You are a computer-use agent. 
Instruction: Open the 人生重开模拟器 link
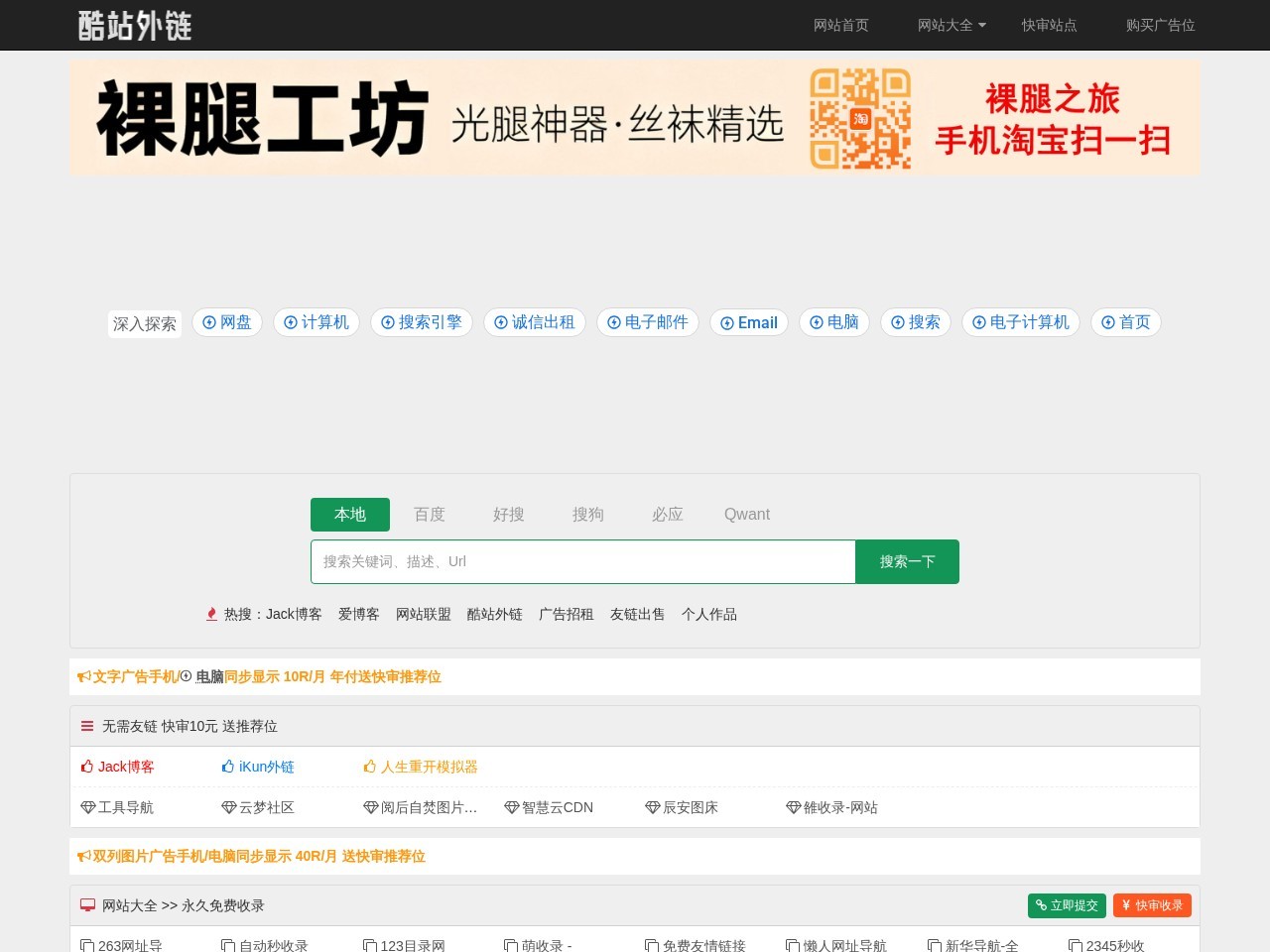(431, 766)
